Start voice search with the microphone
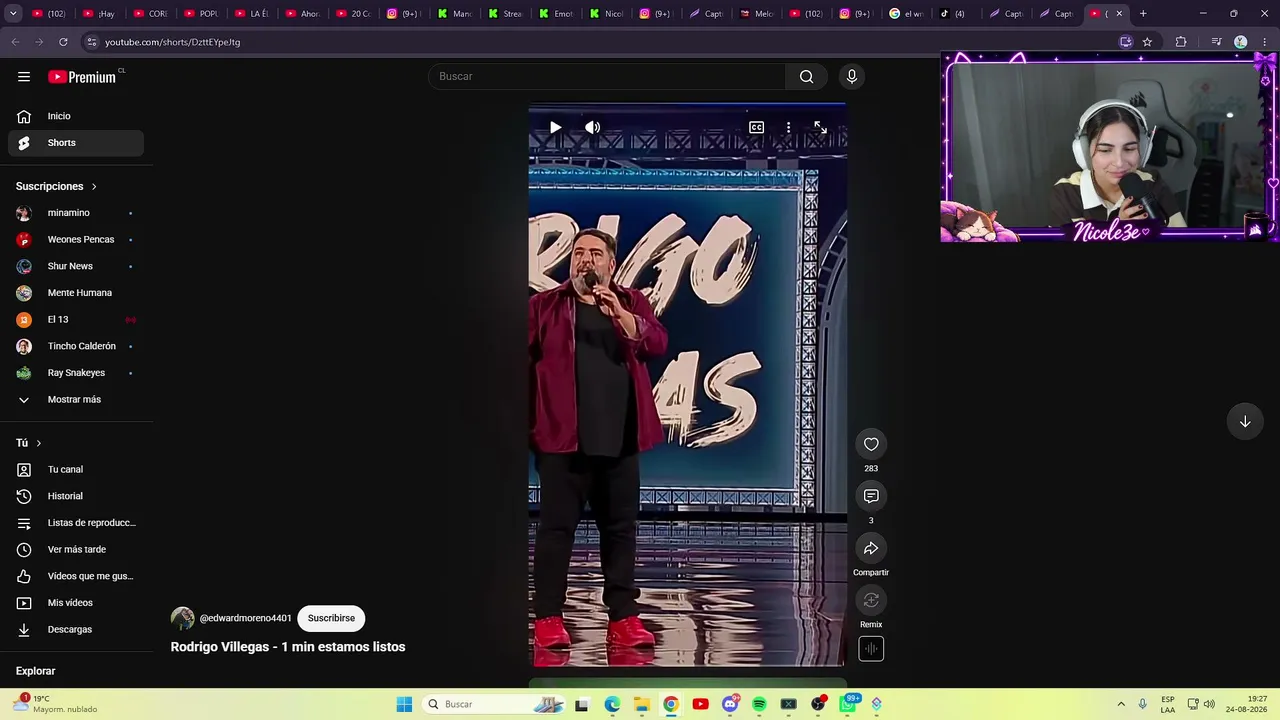 pyautogui.click(x=852, y=77)
